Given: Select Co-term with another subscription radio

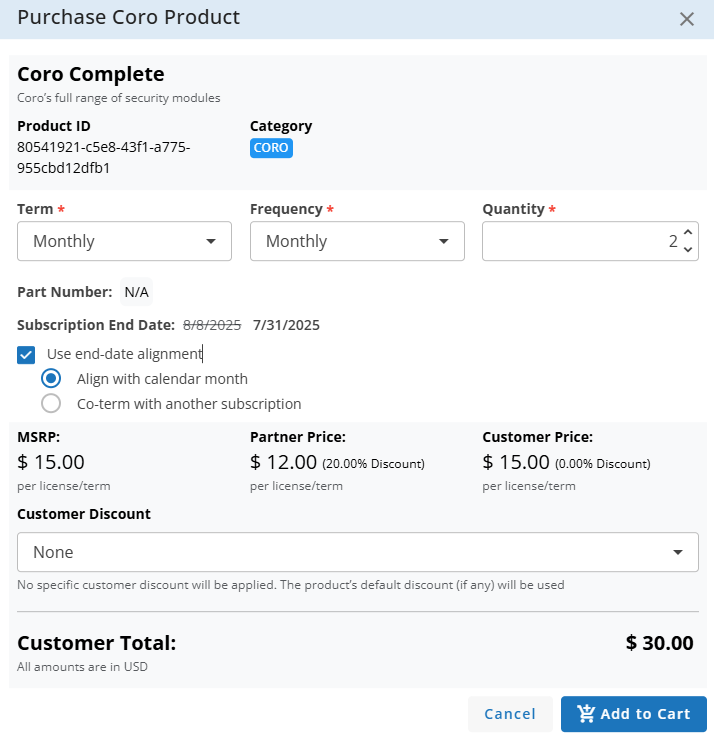Looking at the screenshot, I should click(x=51, y=403).
